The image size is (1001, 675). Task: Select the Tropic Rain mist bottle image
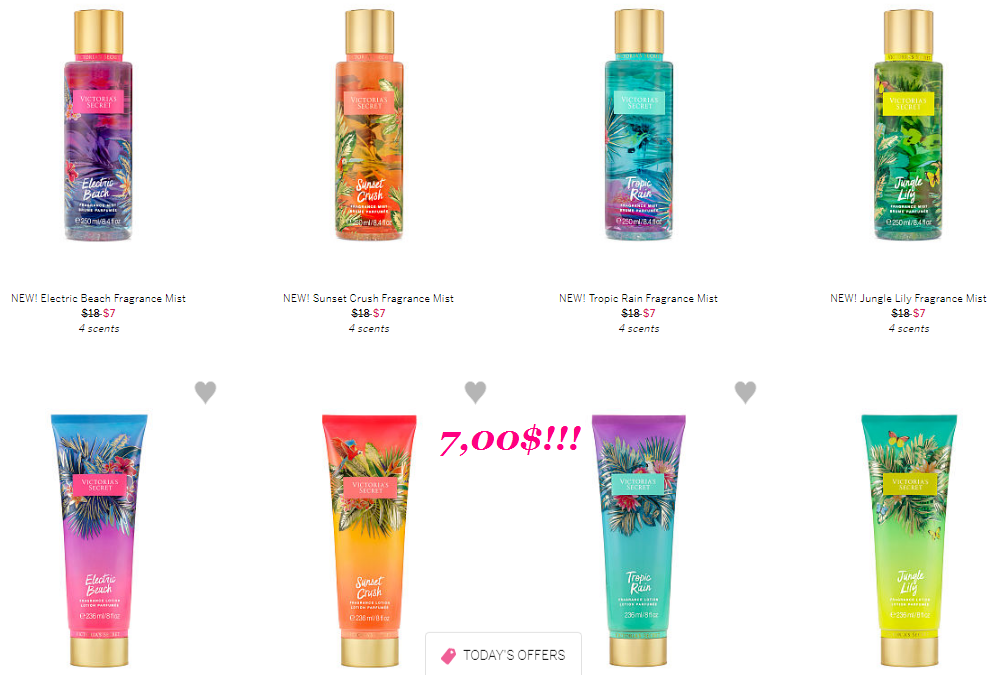639,125
